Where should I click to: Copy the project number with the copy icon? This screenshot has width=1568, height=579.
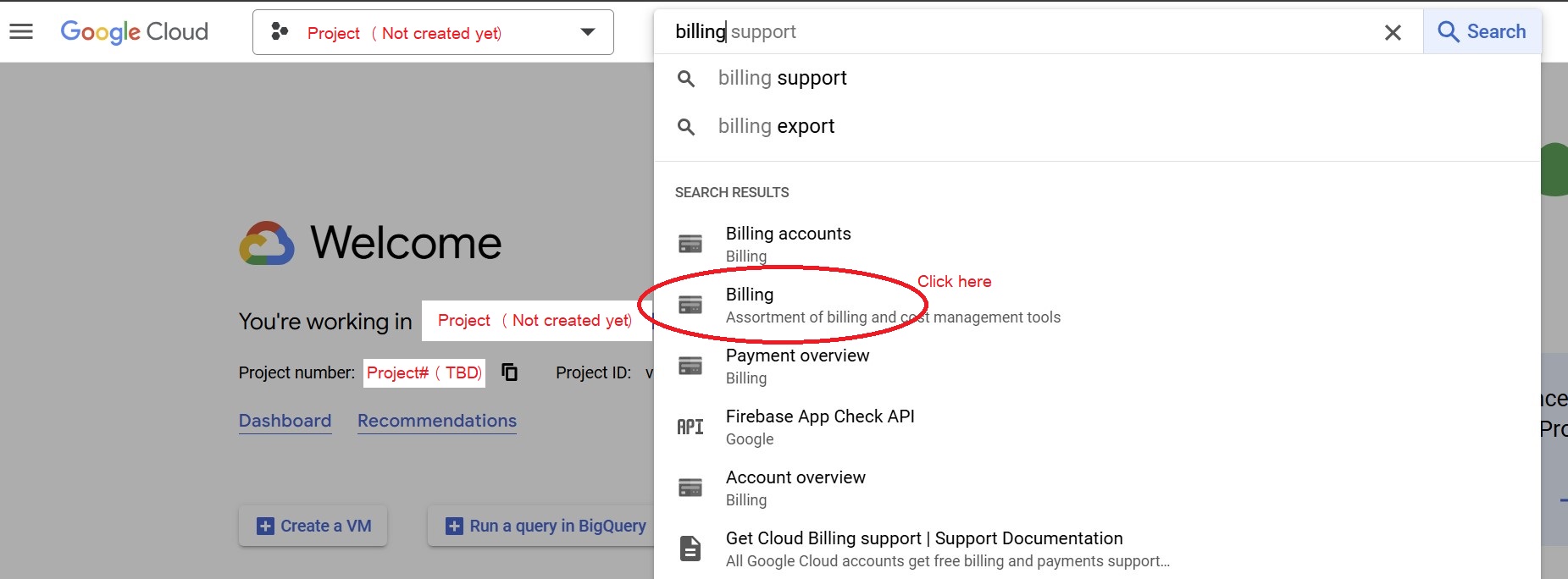click(x=509, y=372)
